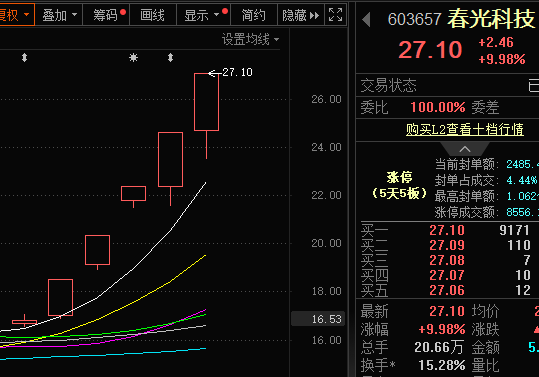Image resolution: width=539 pixels, height=377 pixels.
Task: Hide the side panel via 隐藏 button
Action: pyautogui.click(x=301, y=15)
